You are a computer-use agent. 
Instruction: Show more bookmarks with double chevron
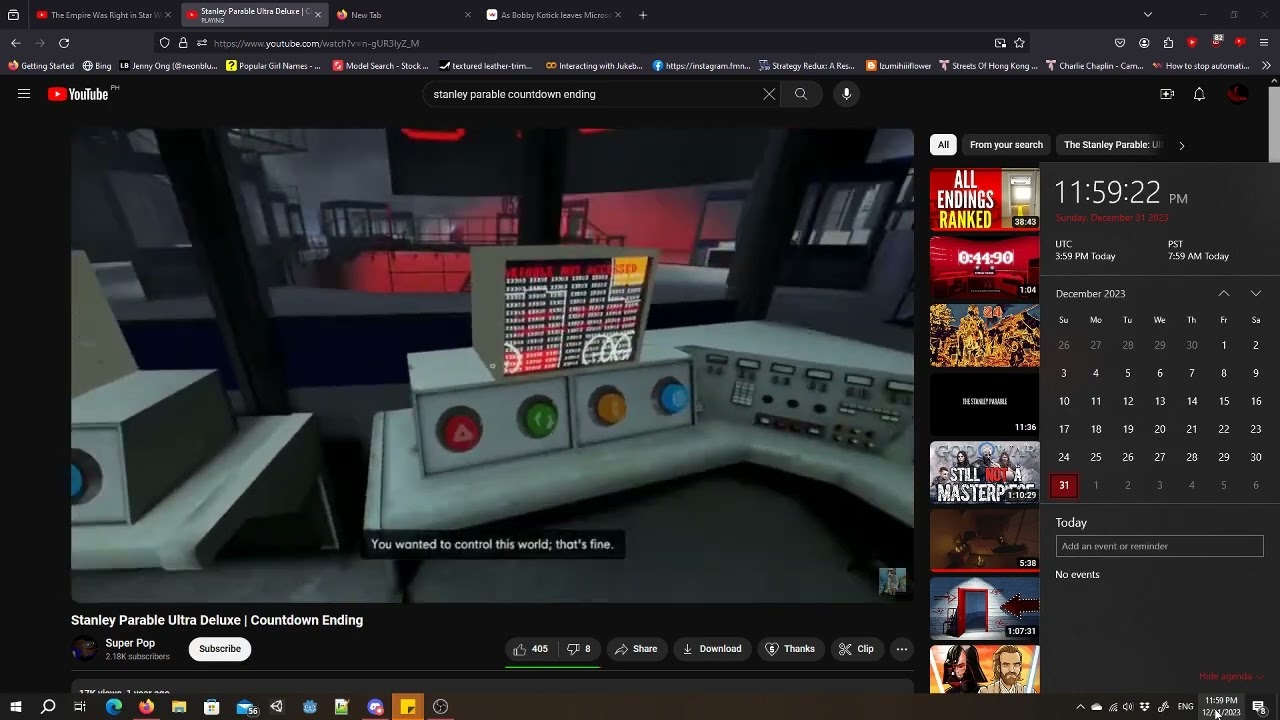1266,66
